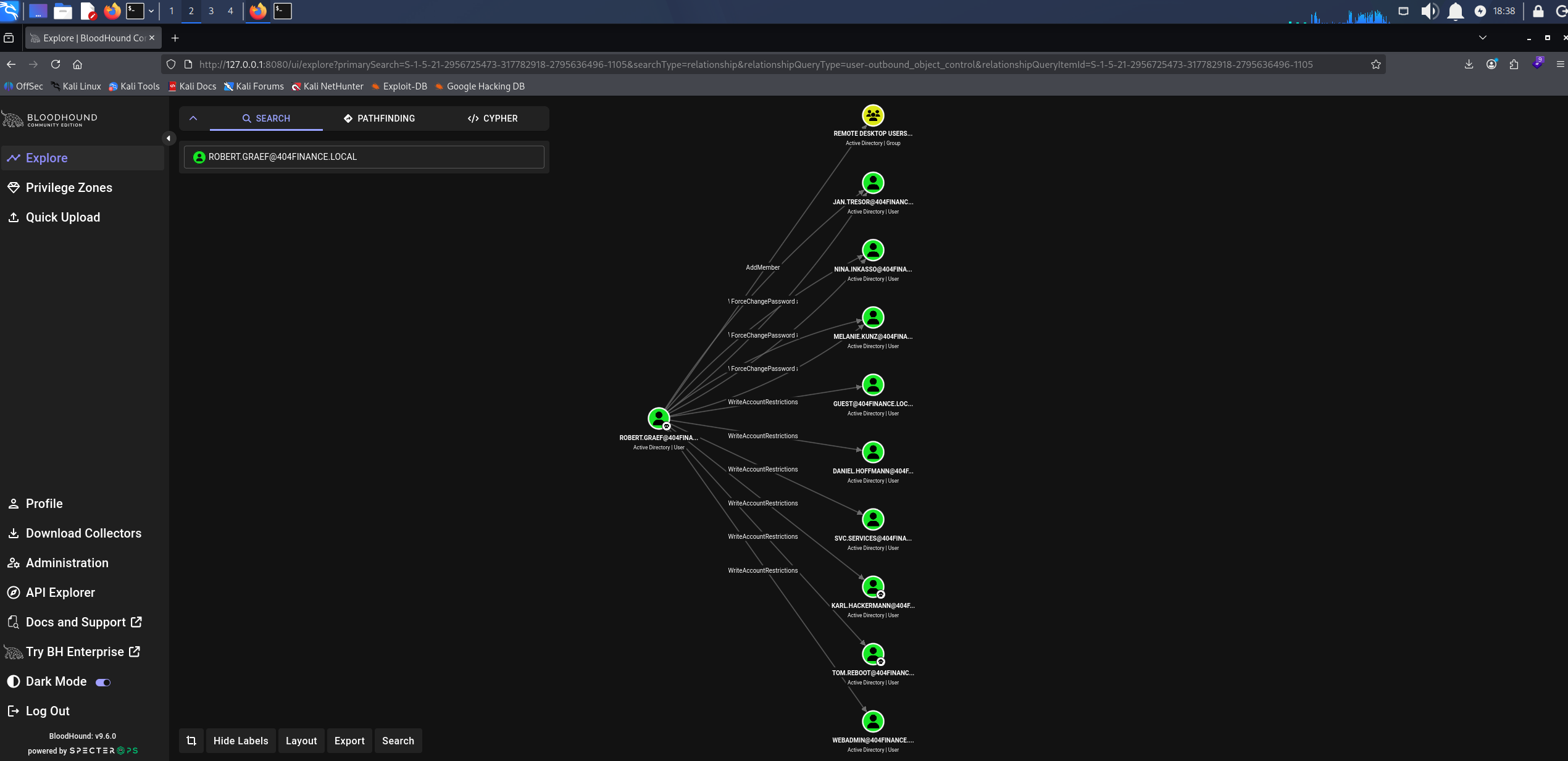Image resolution: width=1568 pixels, height=761 pixels.
Task: Select the SVC.SERVICES user node
Action: [x=873, y=519]
